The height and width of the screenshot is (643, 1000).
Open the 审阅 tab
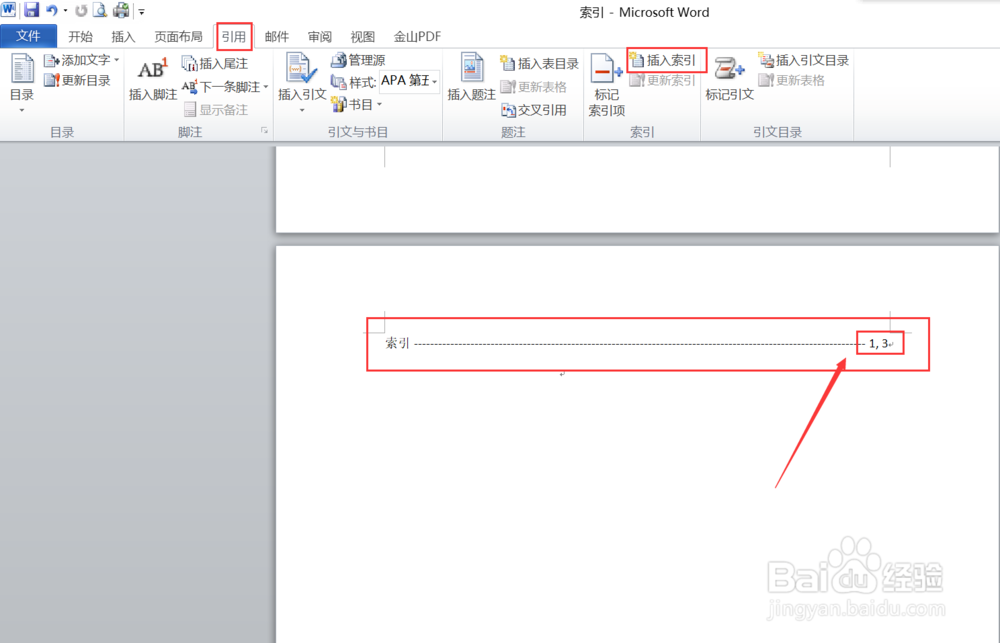(320, 37)
